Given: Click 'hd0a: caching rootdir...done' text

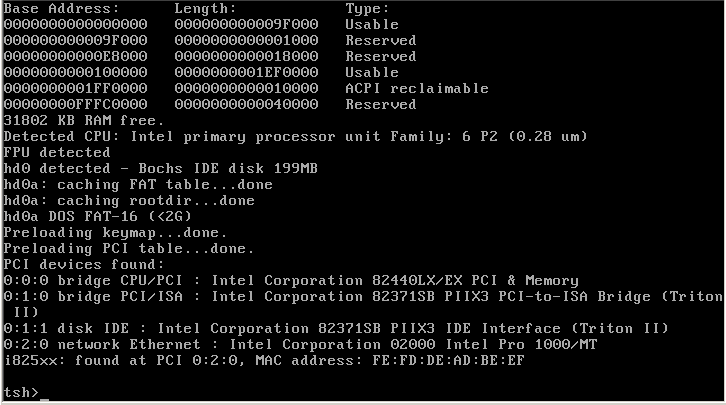Looking at the screenshot, I should (129, 200).
